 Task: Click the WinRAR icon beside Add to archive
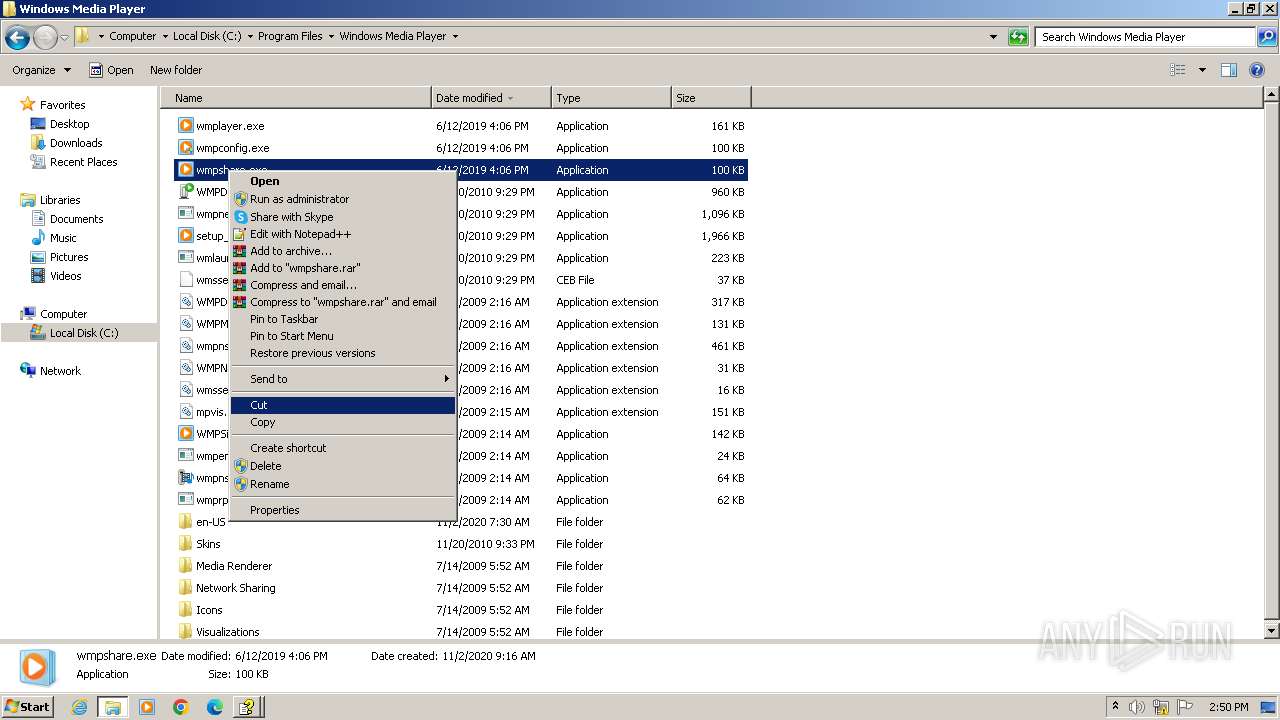pos(240,251)
